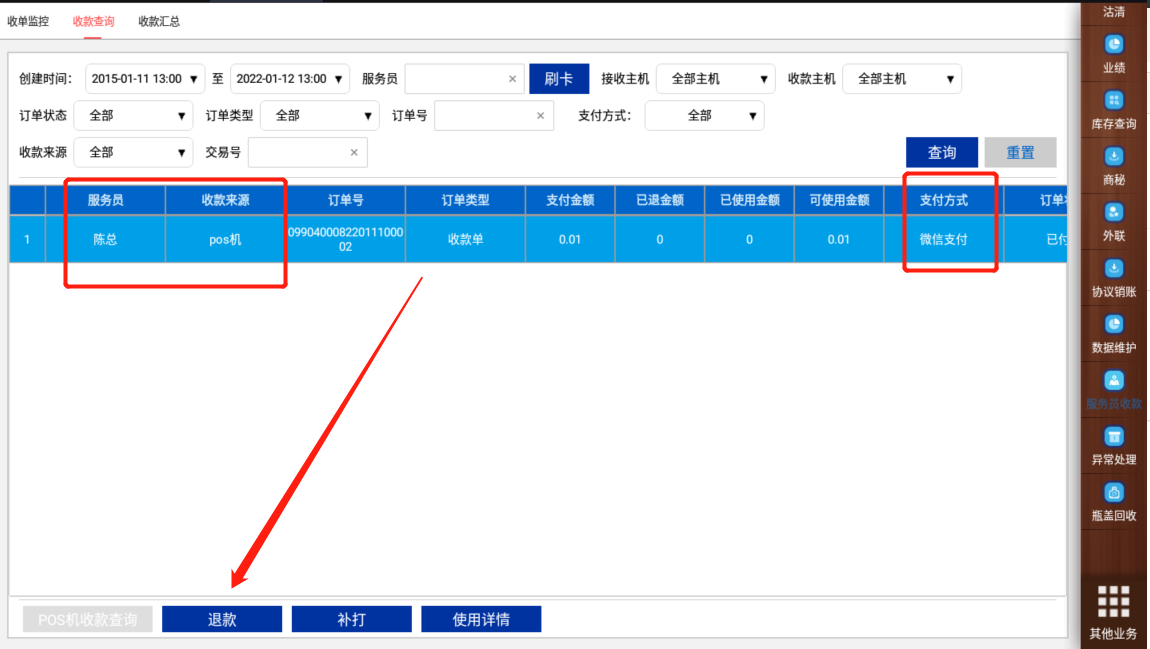Click the 补打 button
1150x649 pixels.
(x=351, y=620)
